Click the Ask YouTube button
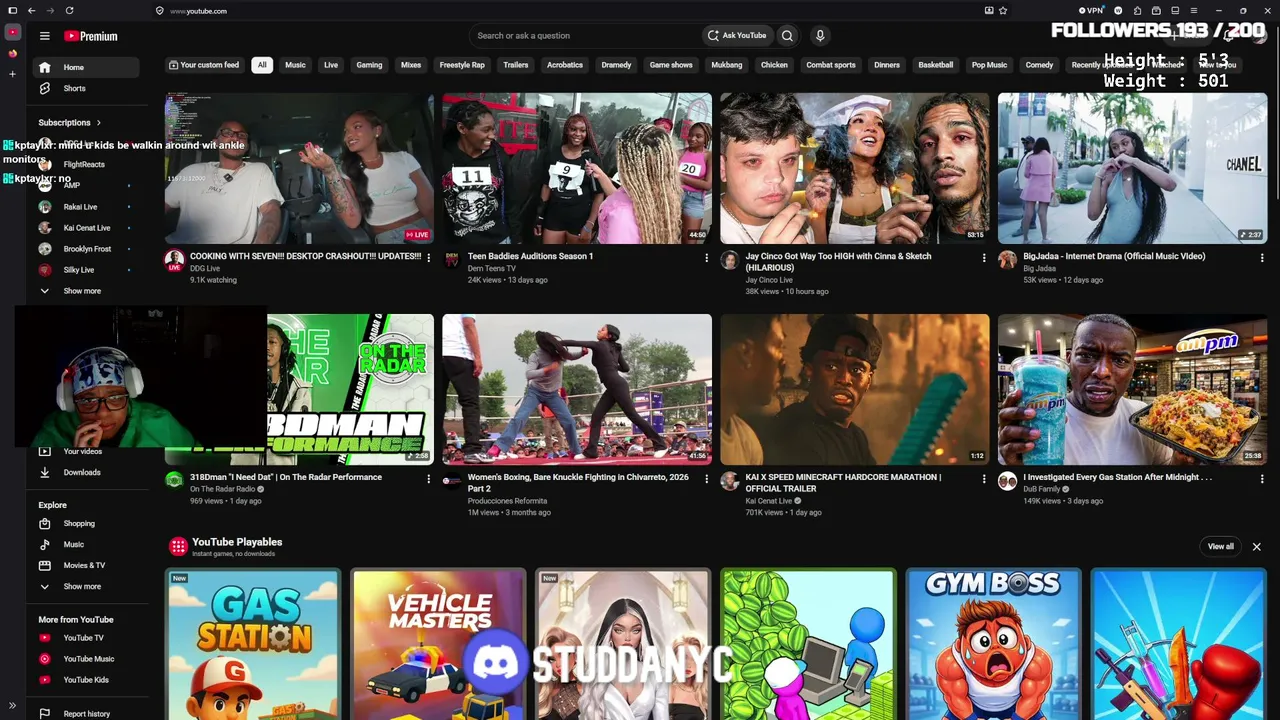Screen dimensions: 1280x720 (x=738, y=36)
